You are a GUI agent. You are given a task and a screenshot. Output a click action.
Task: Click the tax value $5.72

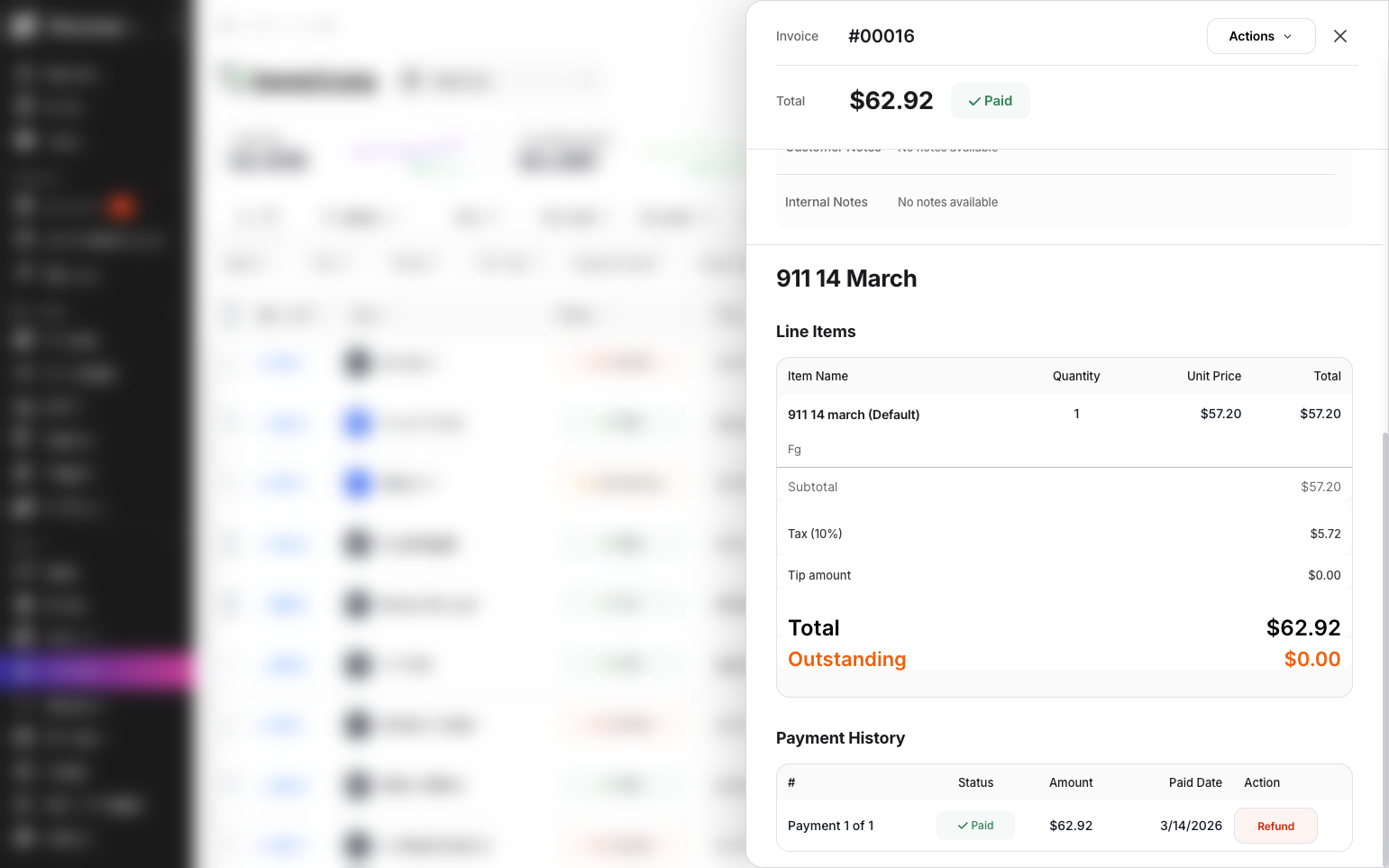tap(1325, 534)
